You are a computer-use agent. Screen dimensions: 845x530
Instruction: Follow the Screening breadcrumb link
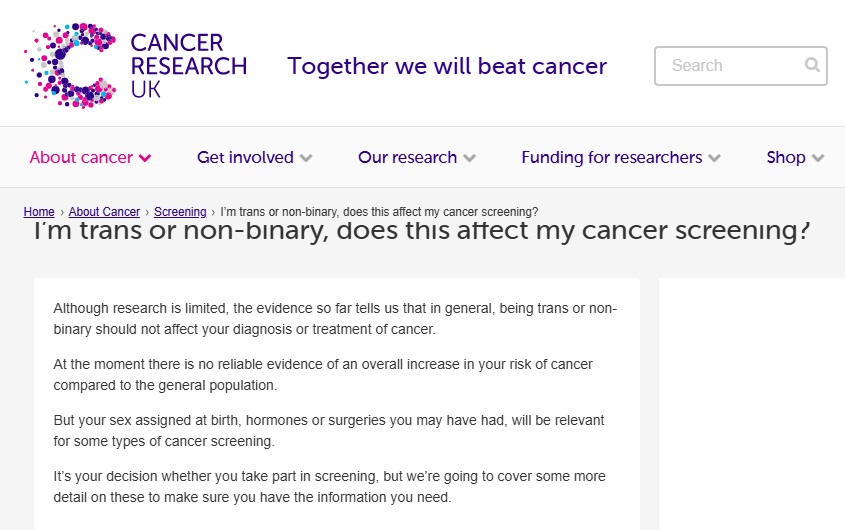pyautogui.click(x=180, y=212)
